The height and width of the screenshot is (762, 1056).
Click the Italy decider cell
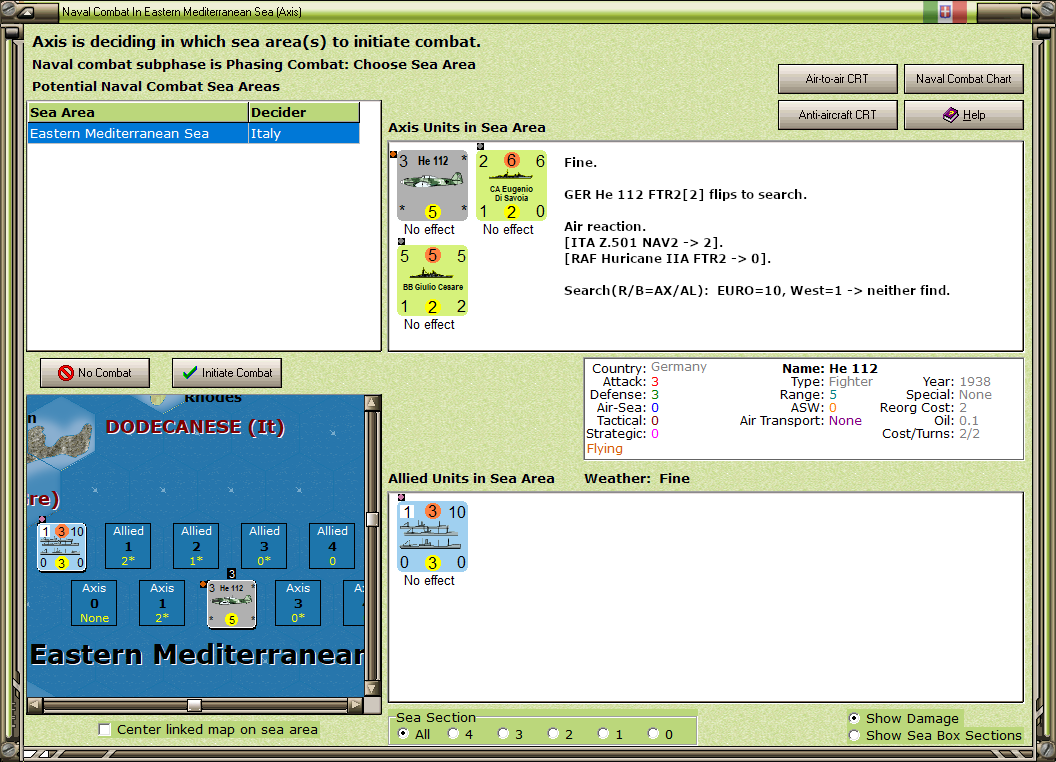coord(304,133)
